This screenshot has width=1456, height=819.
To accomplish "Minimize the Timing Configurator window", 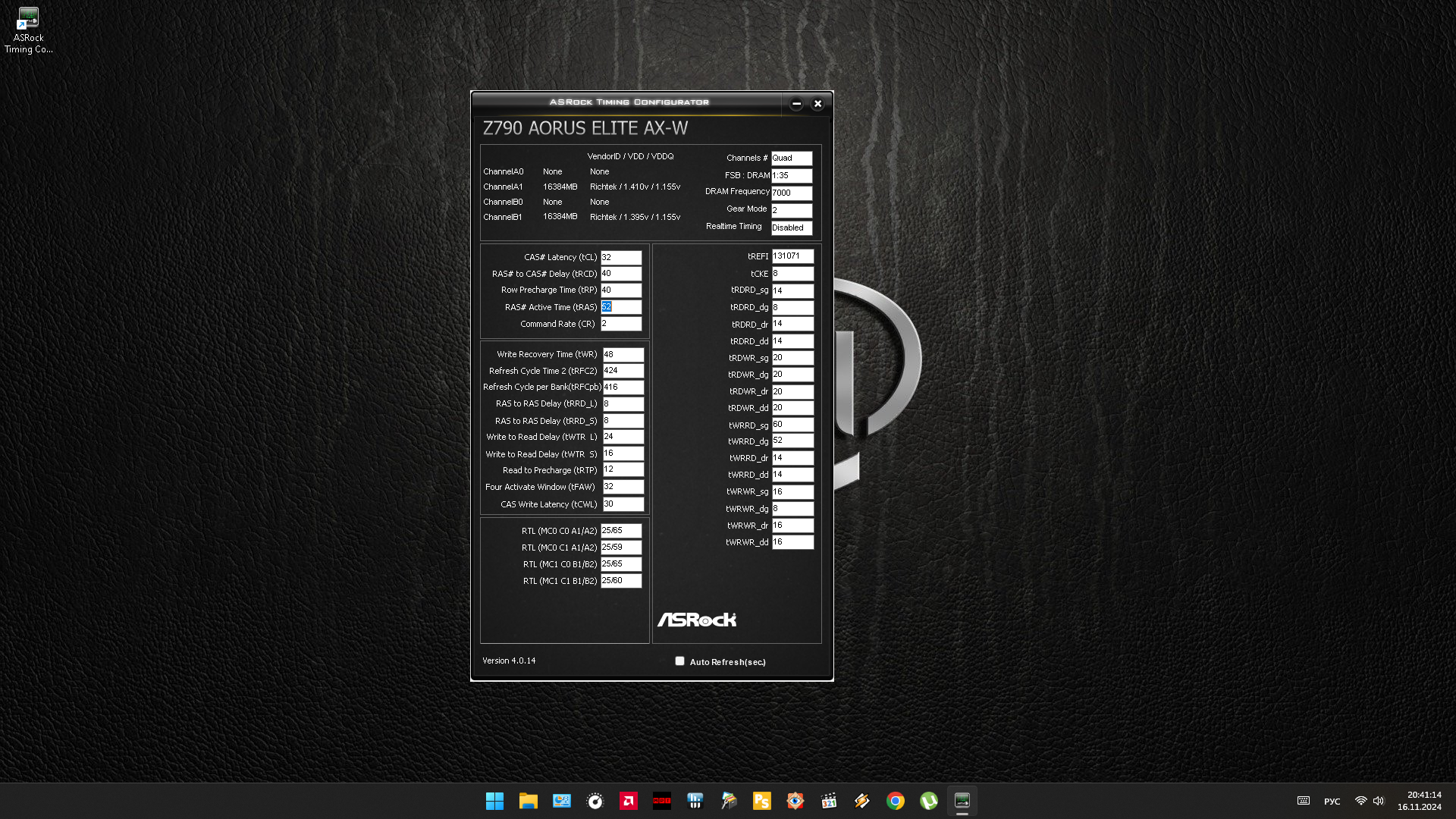I will (x=796, y=104).
